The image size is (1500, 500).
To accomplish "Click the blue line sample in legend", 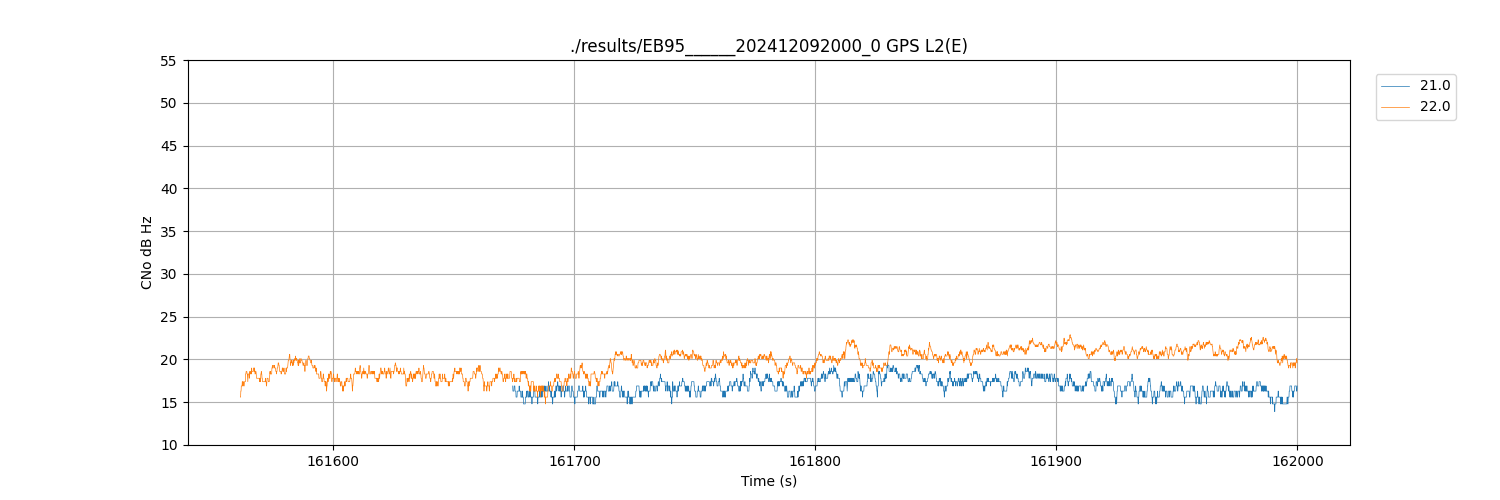I will 1395,86.
